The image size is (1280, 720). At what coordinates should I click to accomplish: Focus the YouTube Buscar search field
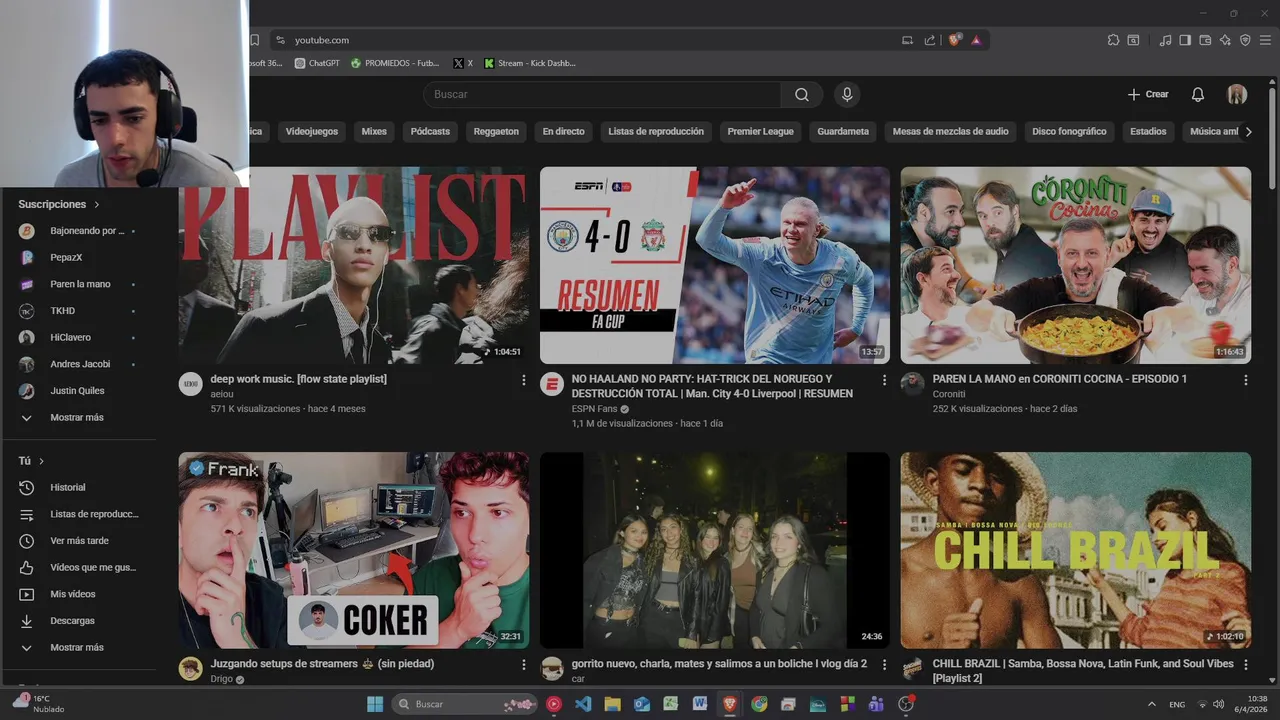[602, 94]
